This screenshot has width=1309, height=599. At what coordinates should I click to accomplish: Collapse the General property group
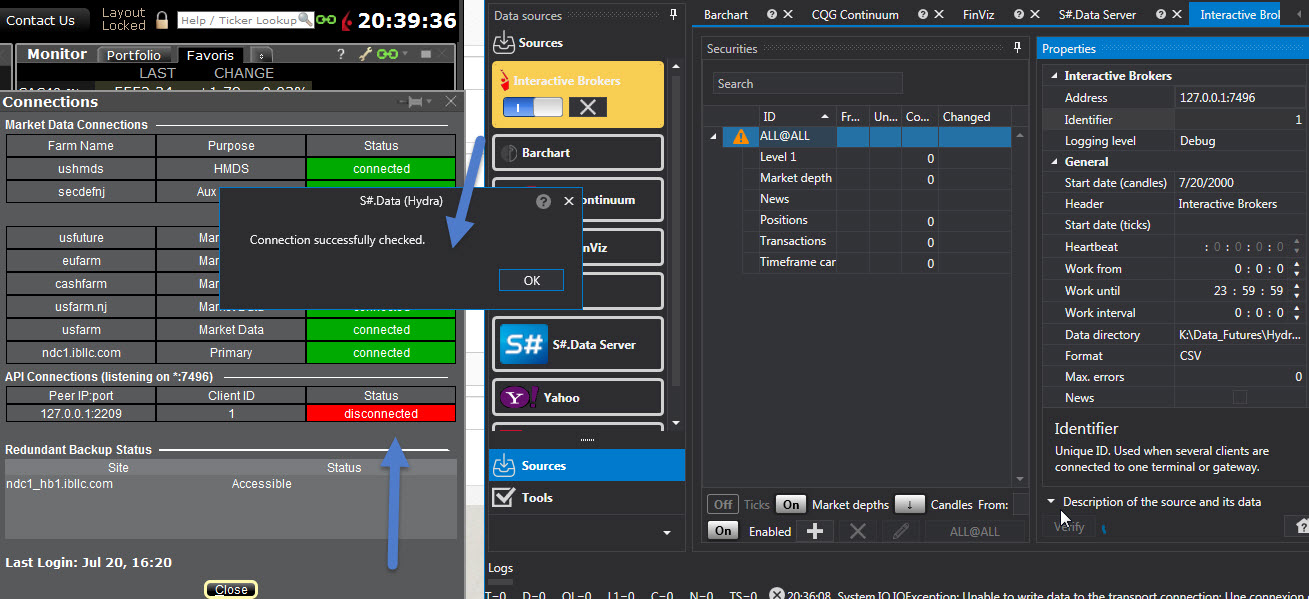pos(1052,162)
